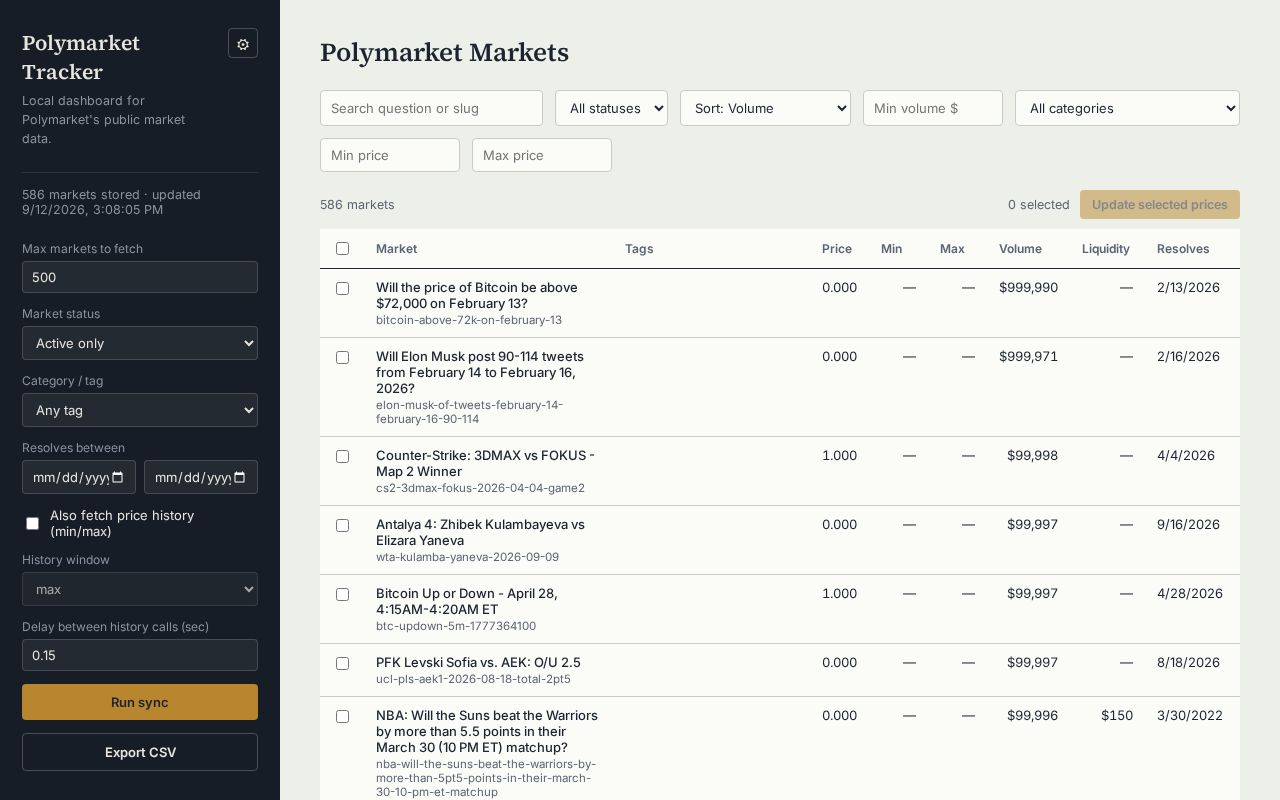
Task: Click the Polymarket Tracker sidebar title
Action: (x=81, y=57)
